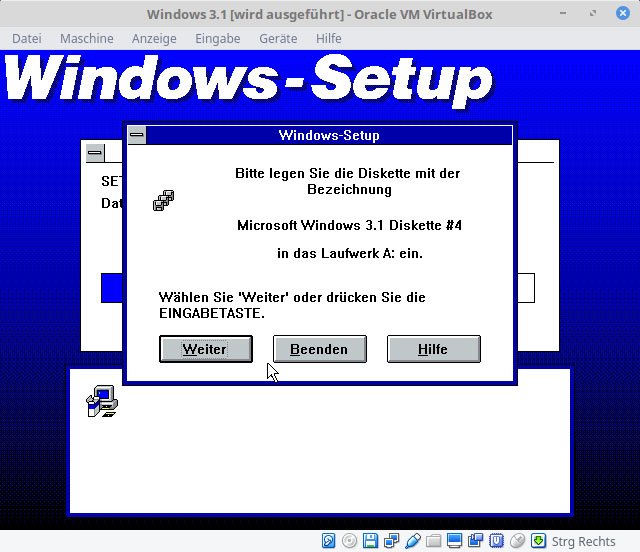This screenshot has height=552, width=640.
Task: Click the CPU virtualization chip icon
Action: coord(496,541)
